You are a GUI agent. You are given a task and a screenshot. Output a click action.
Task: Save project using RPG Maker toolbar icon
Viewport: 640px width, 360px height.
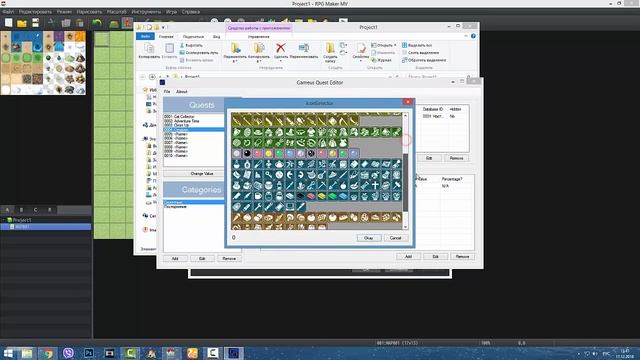point(36,23)
